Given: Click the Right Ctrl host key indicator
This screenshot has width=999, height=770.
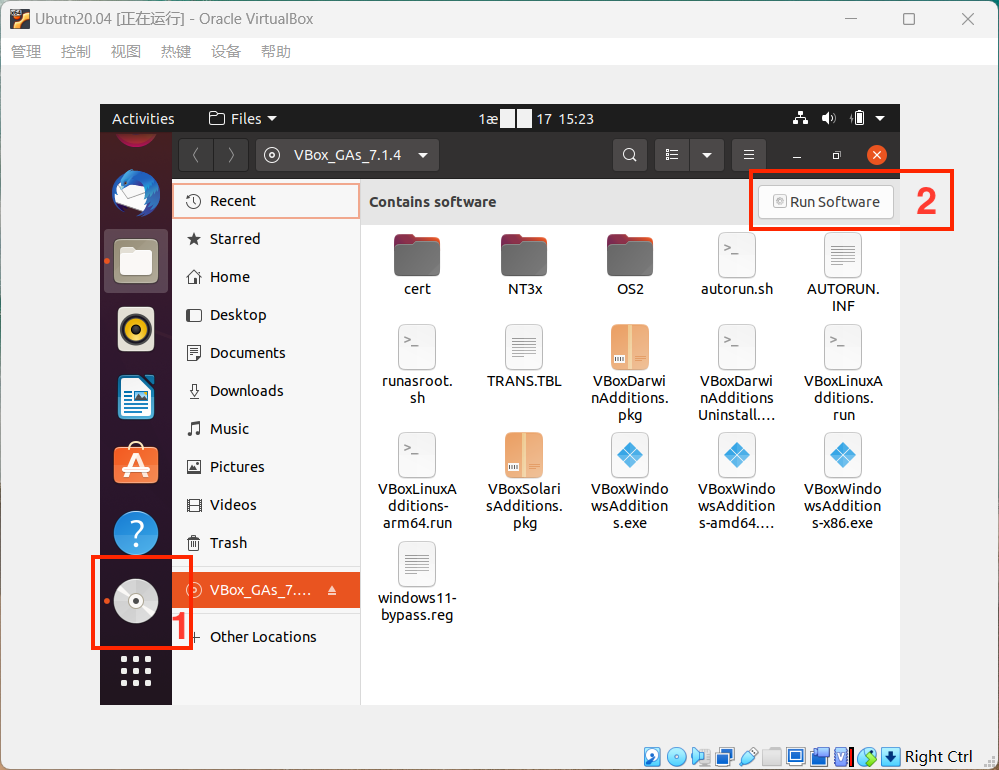Looking at the screenshot, I should tap(938, 757).
